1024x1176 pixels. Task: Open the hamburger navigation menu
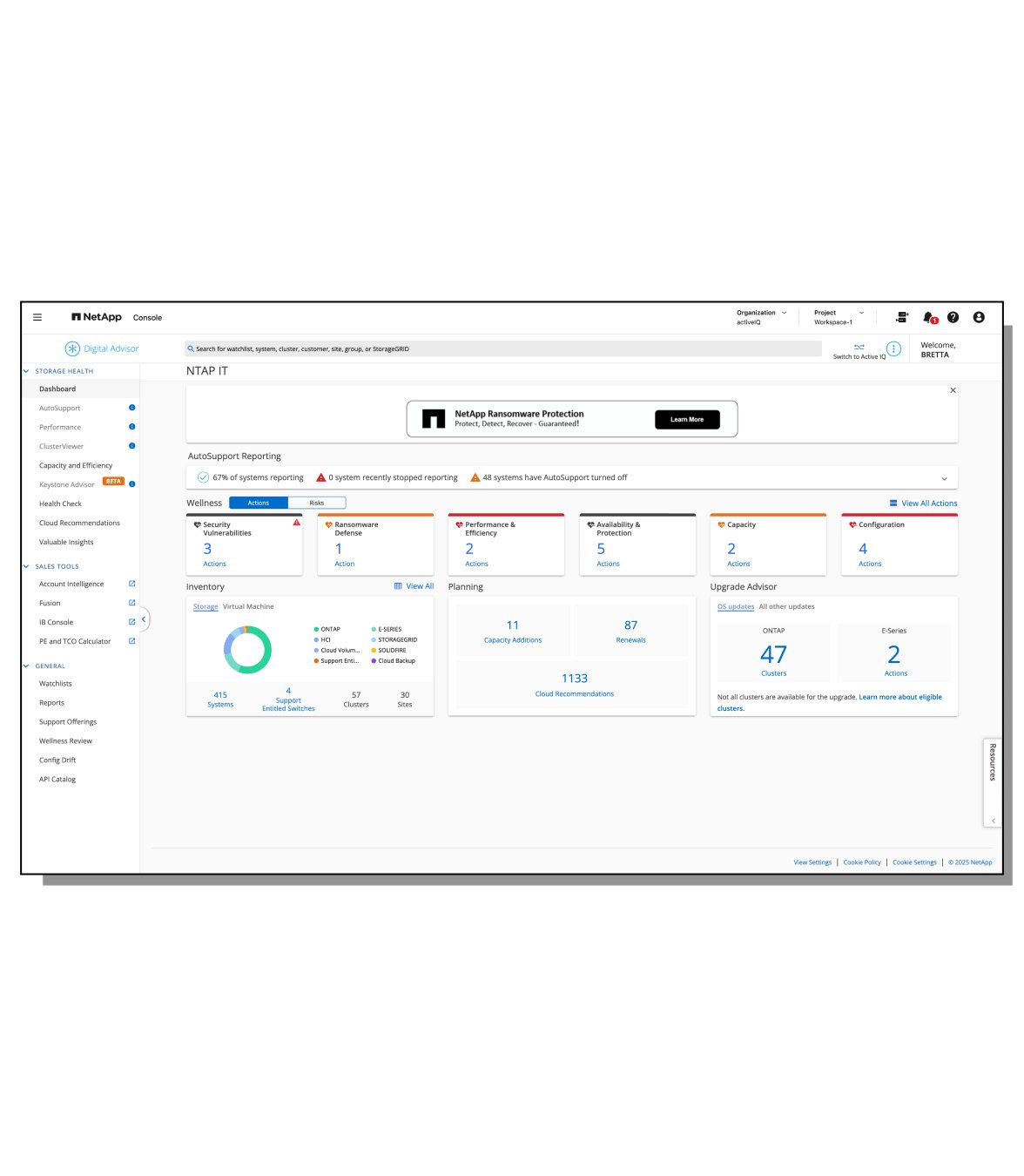coord(37,317)
